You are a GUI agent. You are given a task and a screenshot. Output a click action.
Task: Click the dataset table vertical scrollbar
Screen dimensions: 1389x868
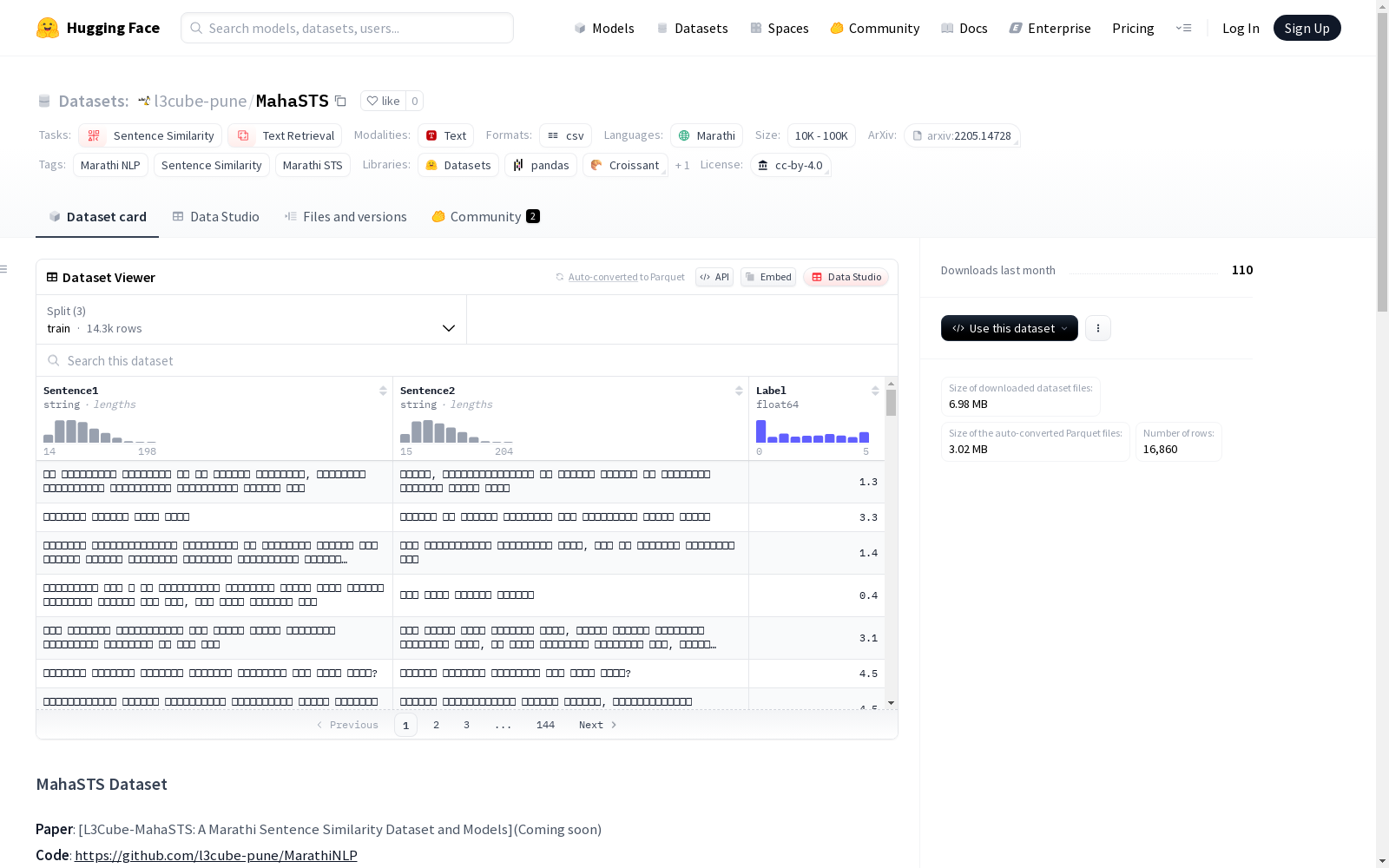point(891,403)
